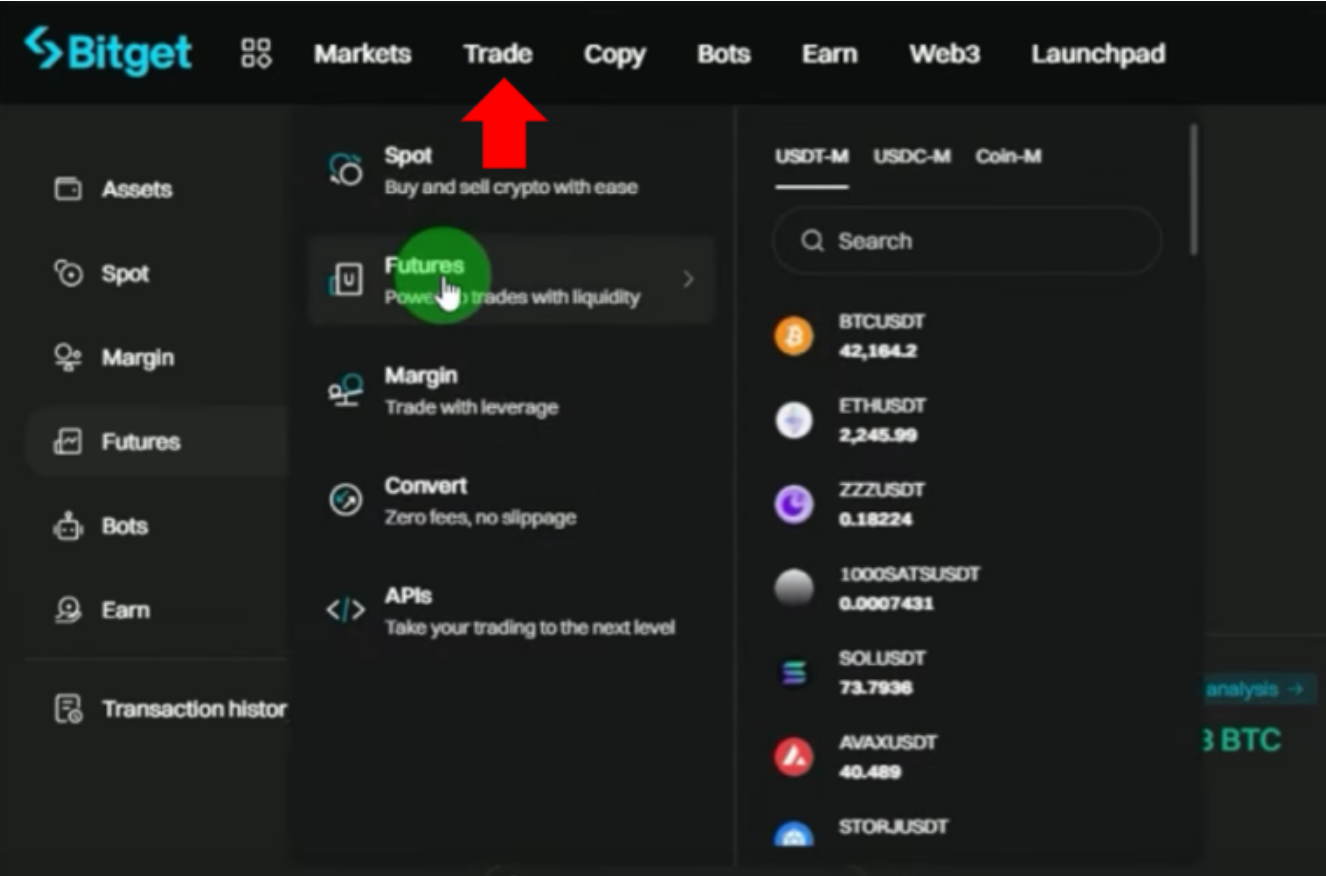The width and height of the screenshot is (1326, 876).
Task: Click the search magnifier icon
Action: (813, 241)
